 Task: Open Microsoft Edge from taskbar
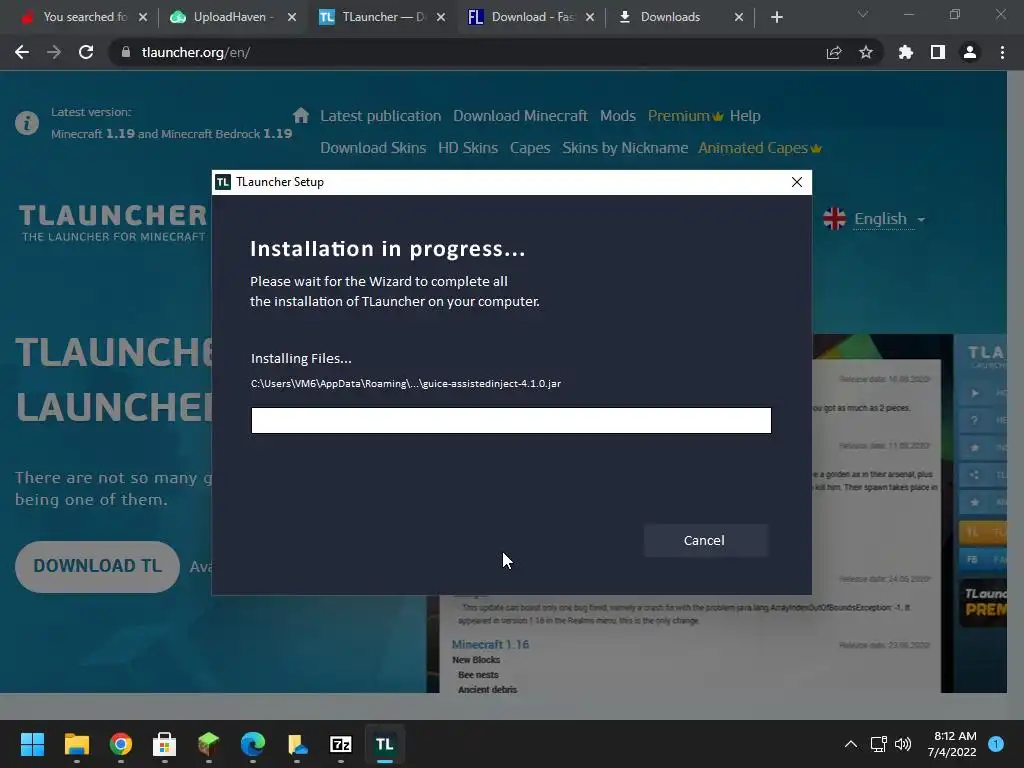(253, 744)
